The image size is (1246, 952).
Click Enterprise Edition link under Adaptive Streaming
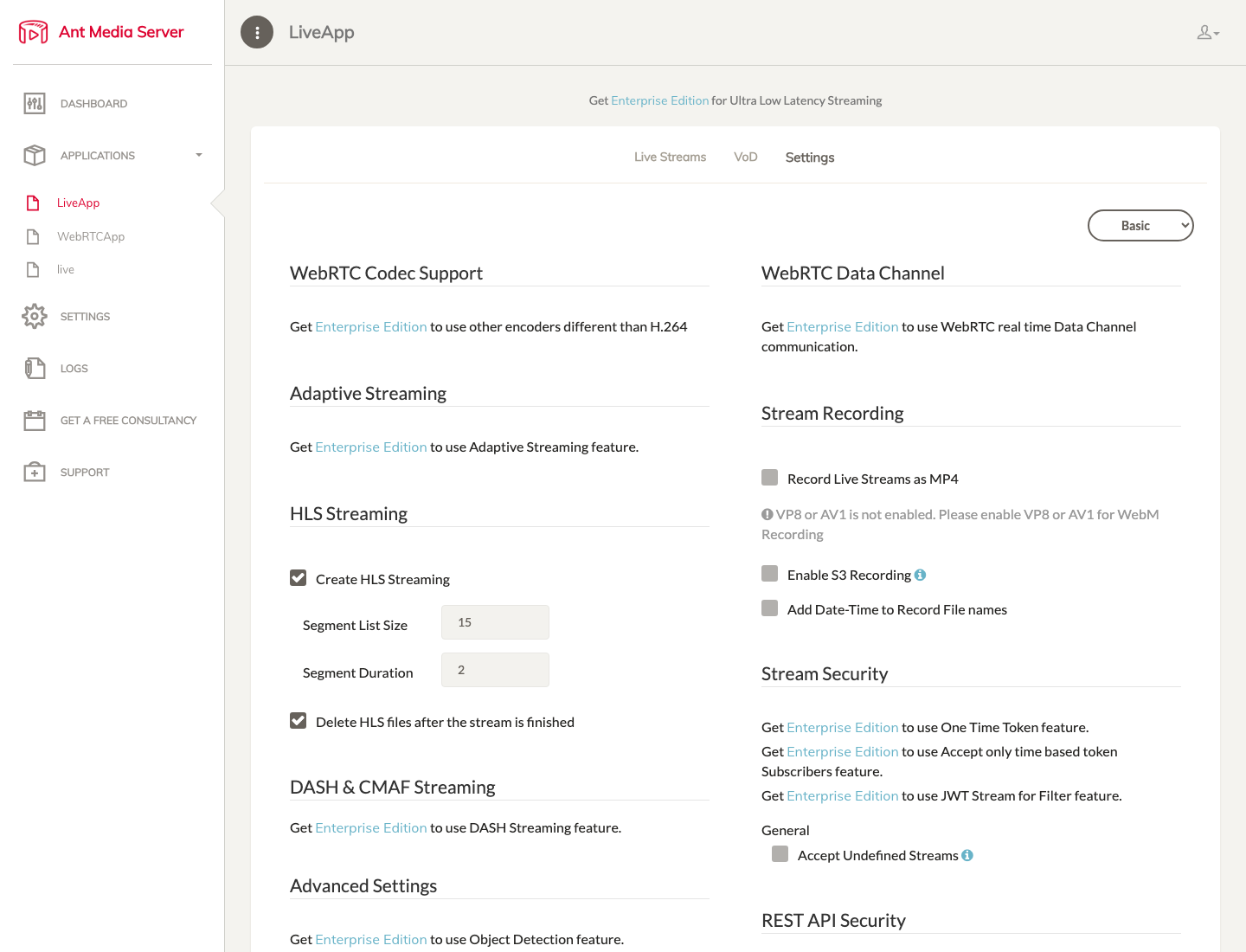tap(371, 447)
